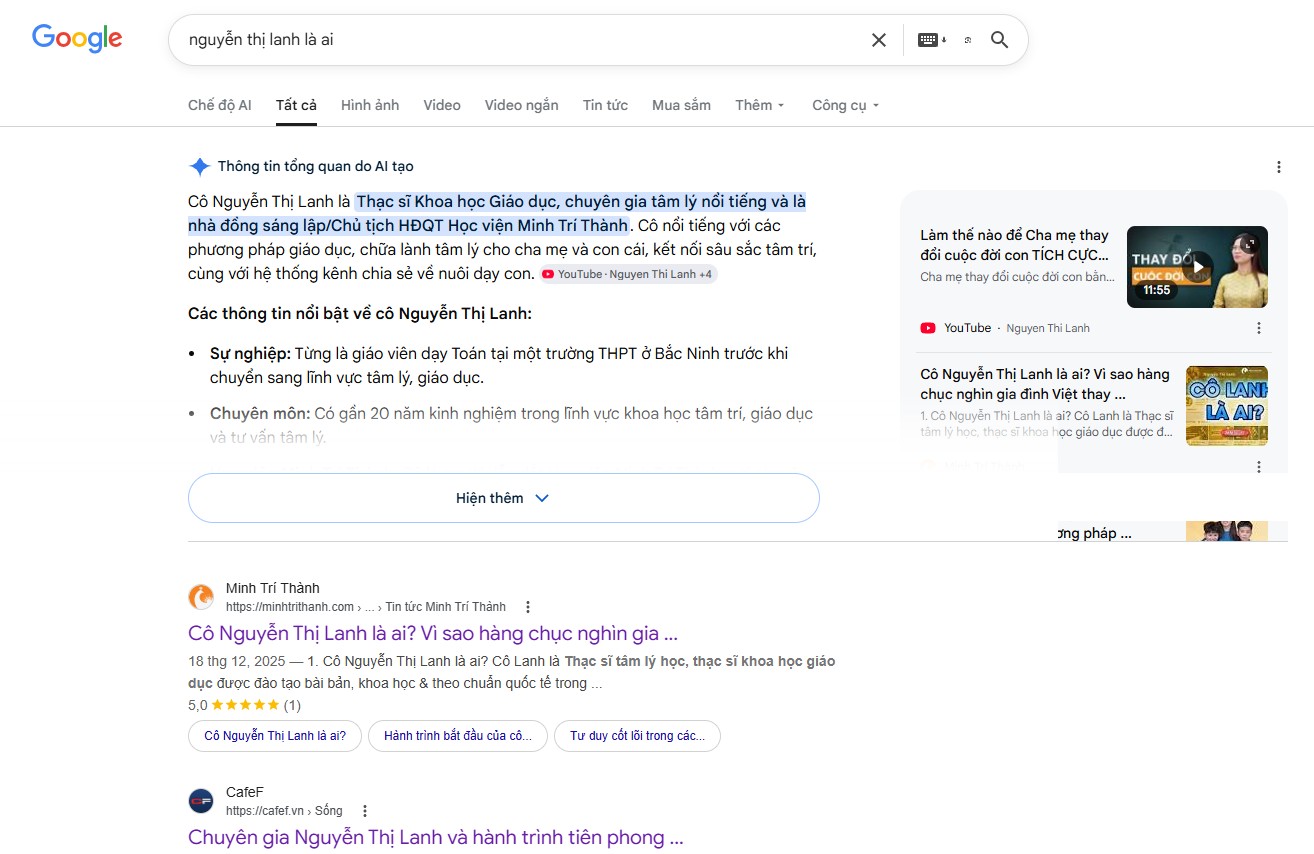
Task: Click the 18 thg 12, 2025 result snippet
Action: (511, 672)
